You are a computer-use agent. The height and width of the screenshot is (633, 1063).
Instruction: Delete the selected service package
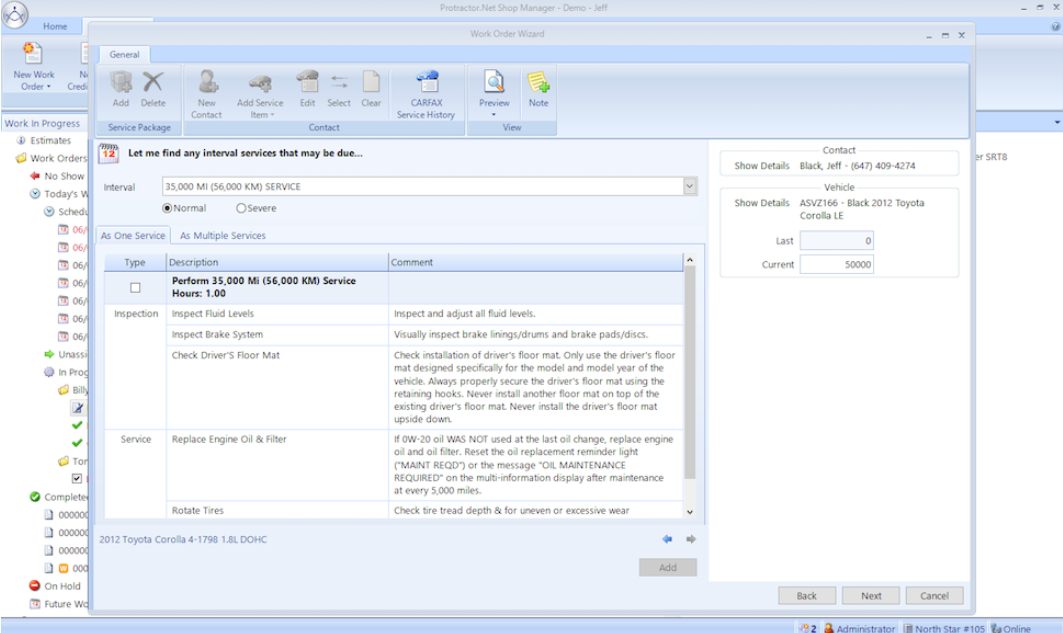(155, 90)
